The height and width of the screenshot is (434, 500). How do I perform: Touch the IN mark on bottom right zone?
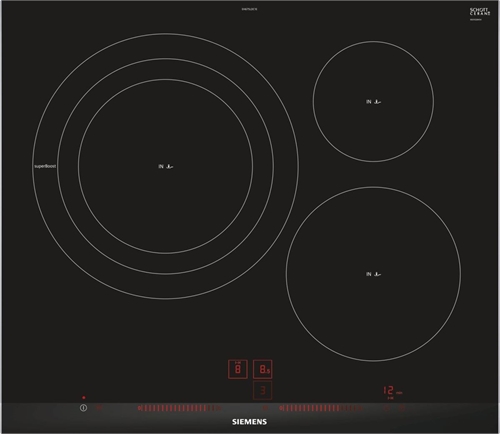pos(373,274)
